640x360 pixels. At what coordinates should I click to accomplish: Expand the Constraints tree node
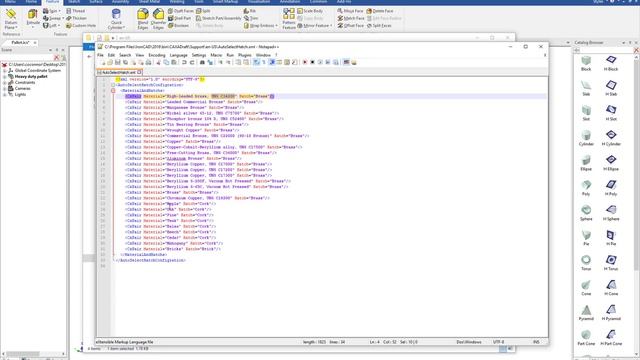(x=5, y=82)
